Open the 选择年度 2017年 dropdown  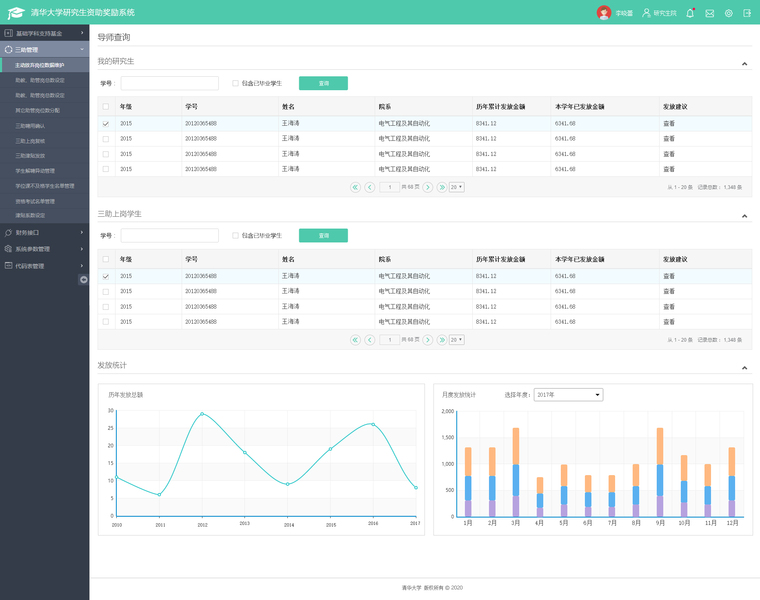tap(569, 395)
